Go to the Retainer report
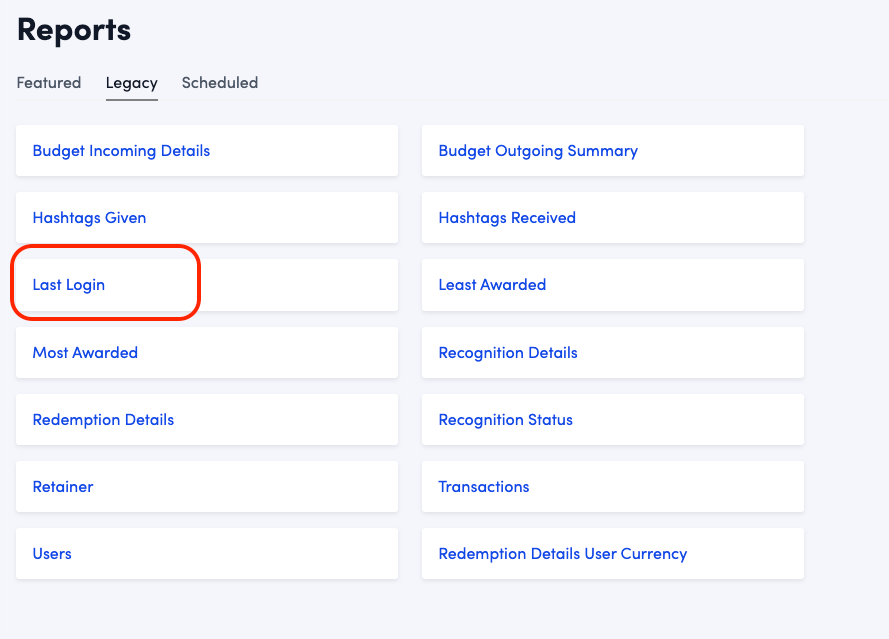 point(63,487)
